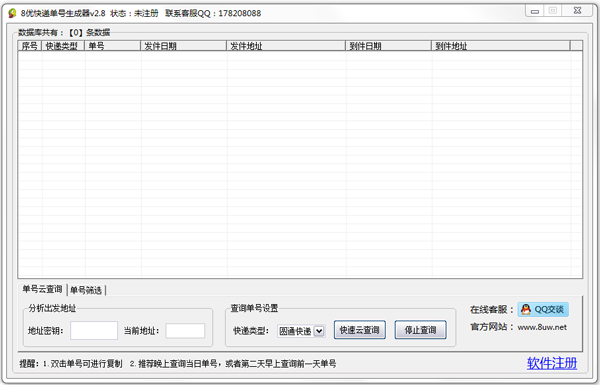Sort by the 发件地址 column header
Viewport: 600px width, 385px height.
click(x=286, y=46)
